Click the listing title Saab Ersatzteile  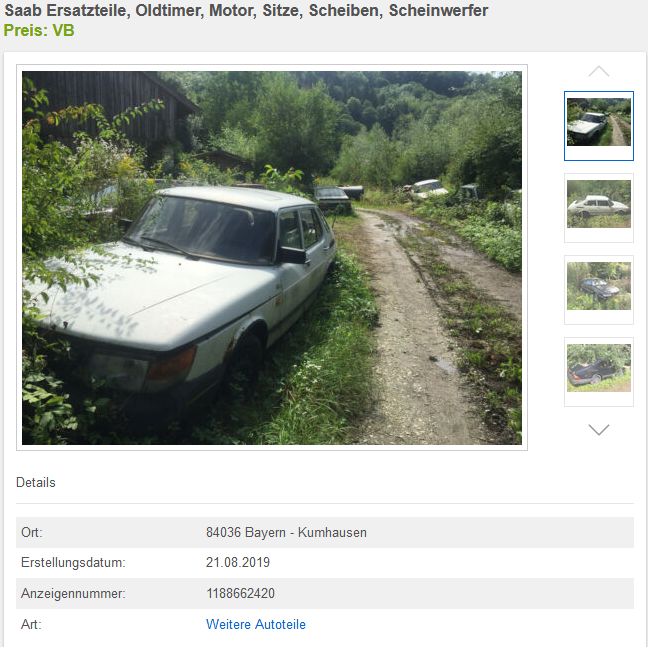point(246,10)
